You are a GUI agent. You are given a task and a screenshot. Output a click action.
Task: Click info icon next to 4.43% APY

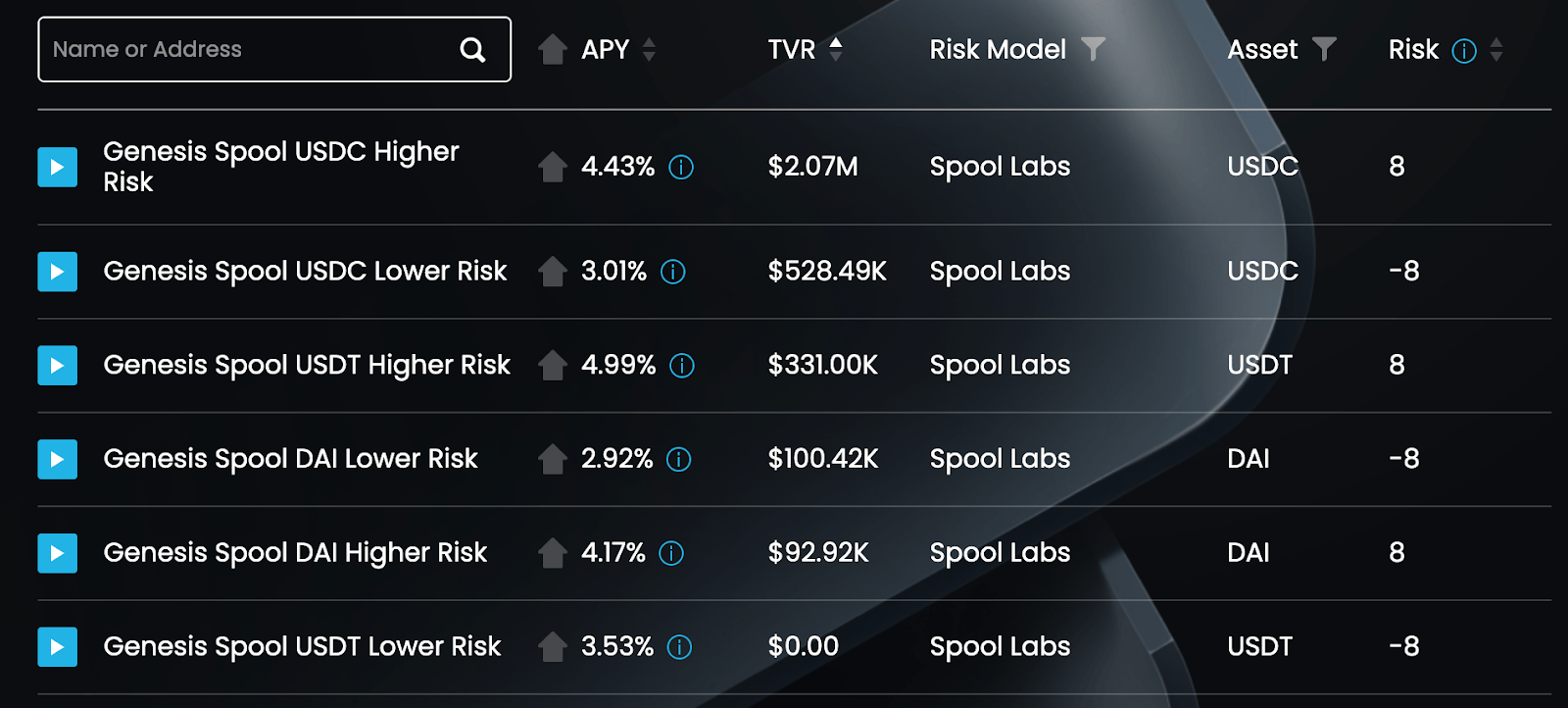pos(681,168)
